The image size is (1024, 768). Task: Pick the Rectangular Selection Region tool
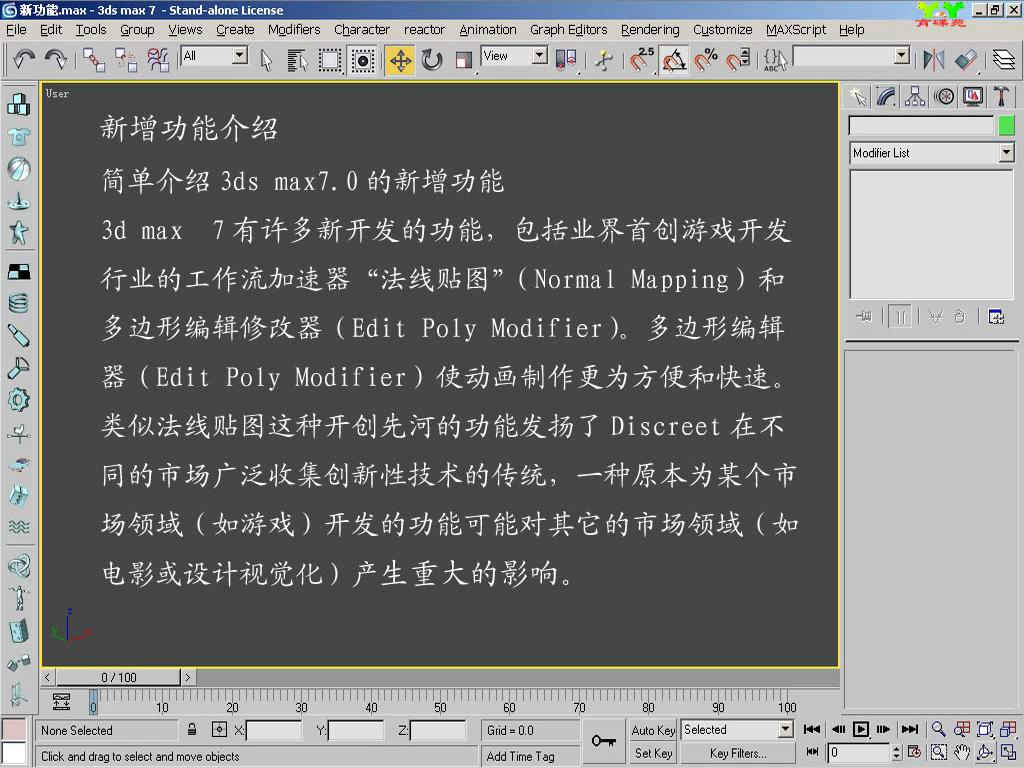tap(330, 60)
